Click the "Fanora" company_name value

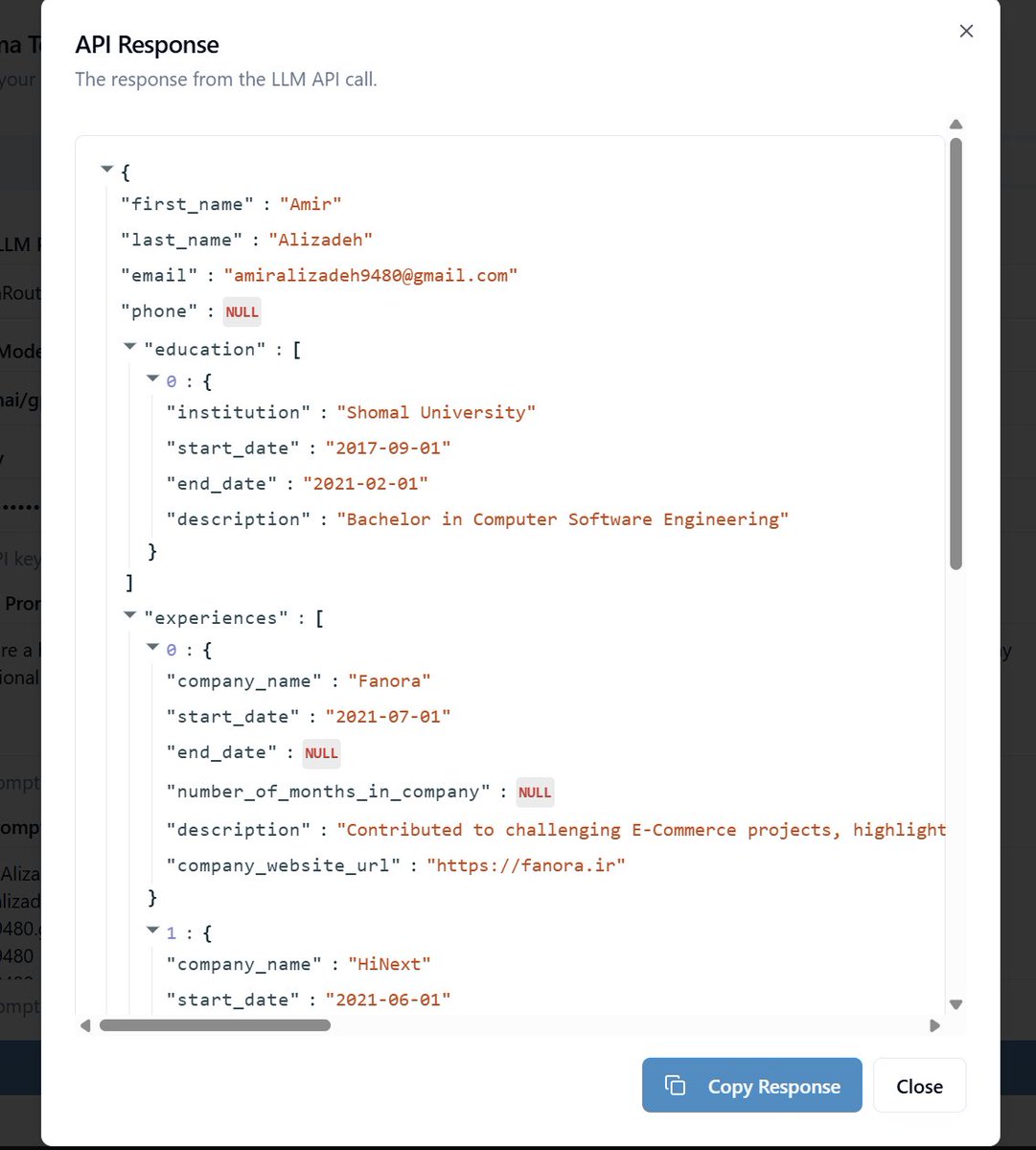point(389,681)
